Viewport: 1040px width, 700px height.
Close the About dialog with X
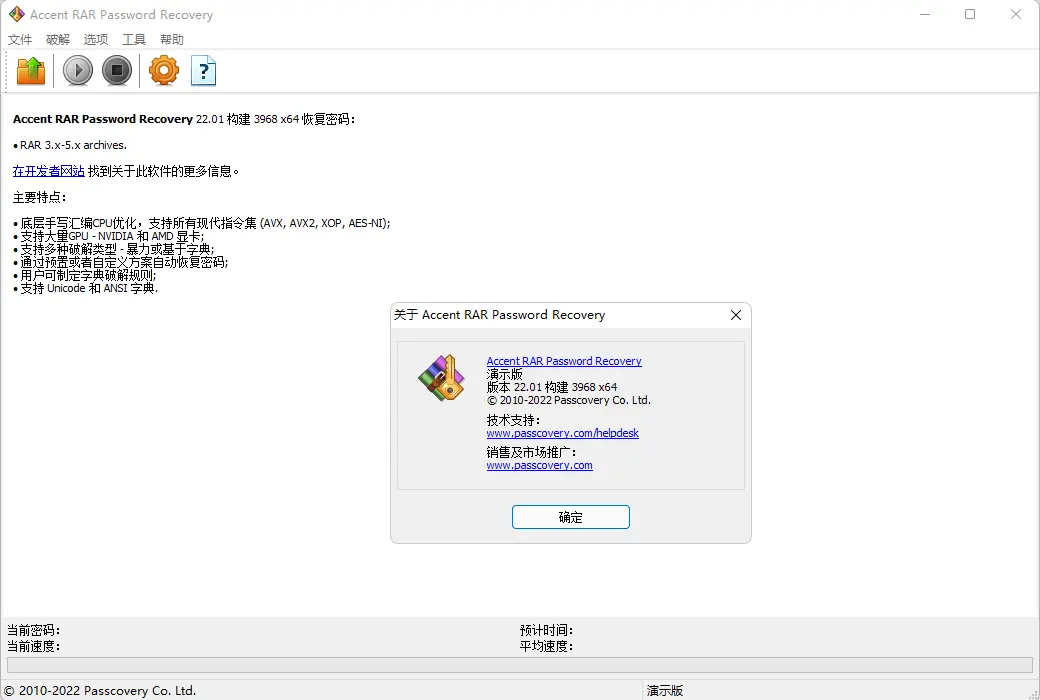click(736, 315)
